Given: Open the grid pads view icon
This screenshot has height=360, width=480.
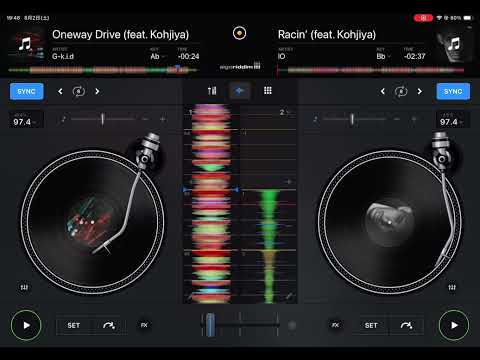Looking at the screenshot, I should pos(268,91).
